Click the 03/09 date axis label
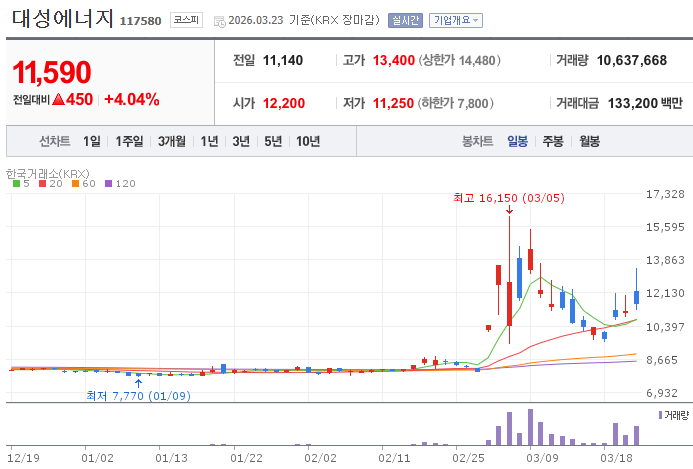This screenshot has width=693, height=469. [x=542, y=458]
